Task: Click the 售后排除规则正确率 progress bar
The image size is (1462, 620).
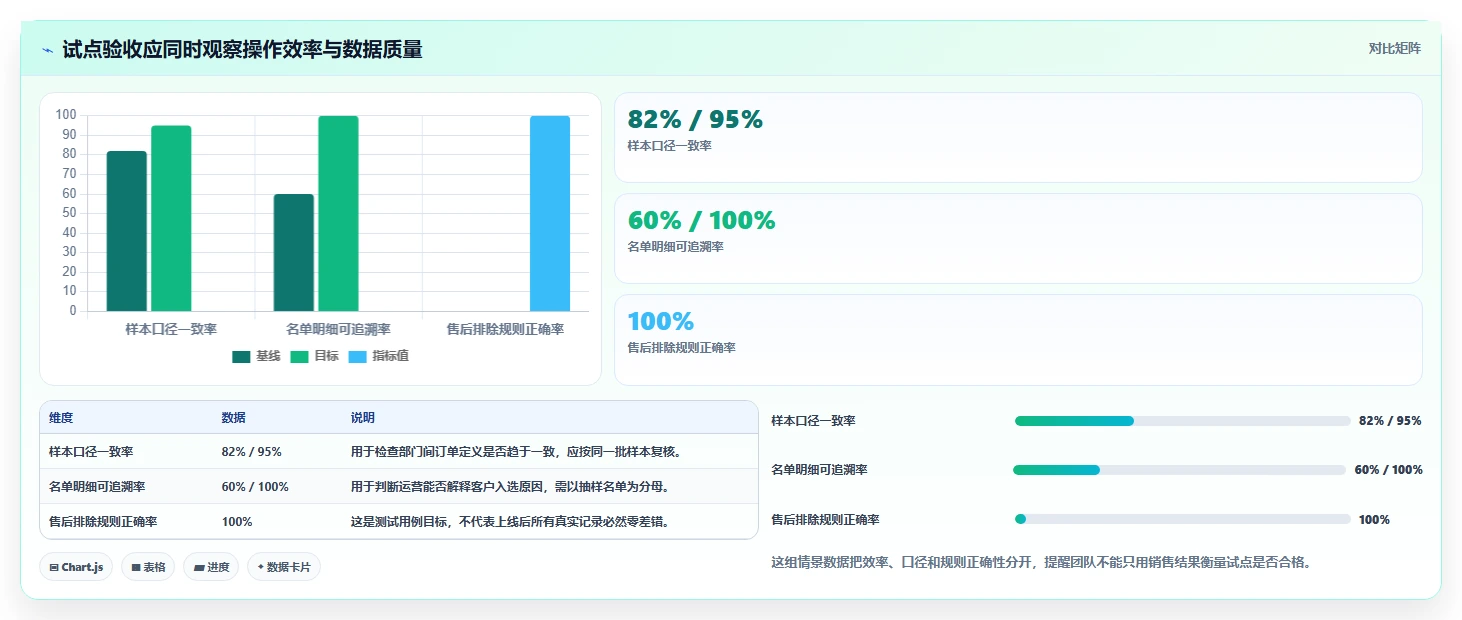Action: (x=1182, y=519)
